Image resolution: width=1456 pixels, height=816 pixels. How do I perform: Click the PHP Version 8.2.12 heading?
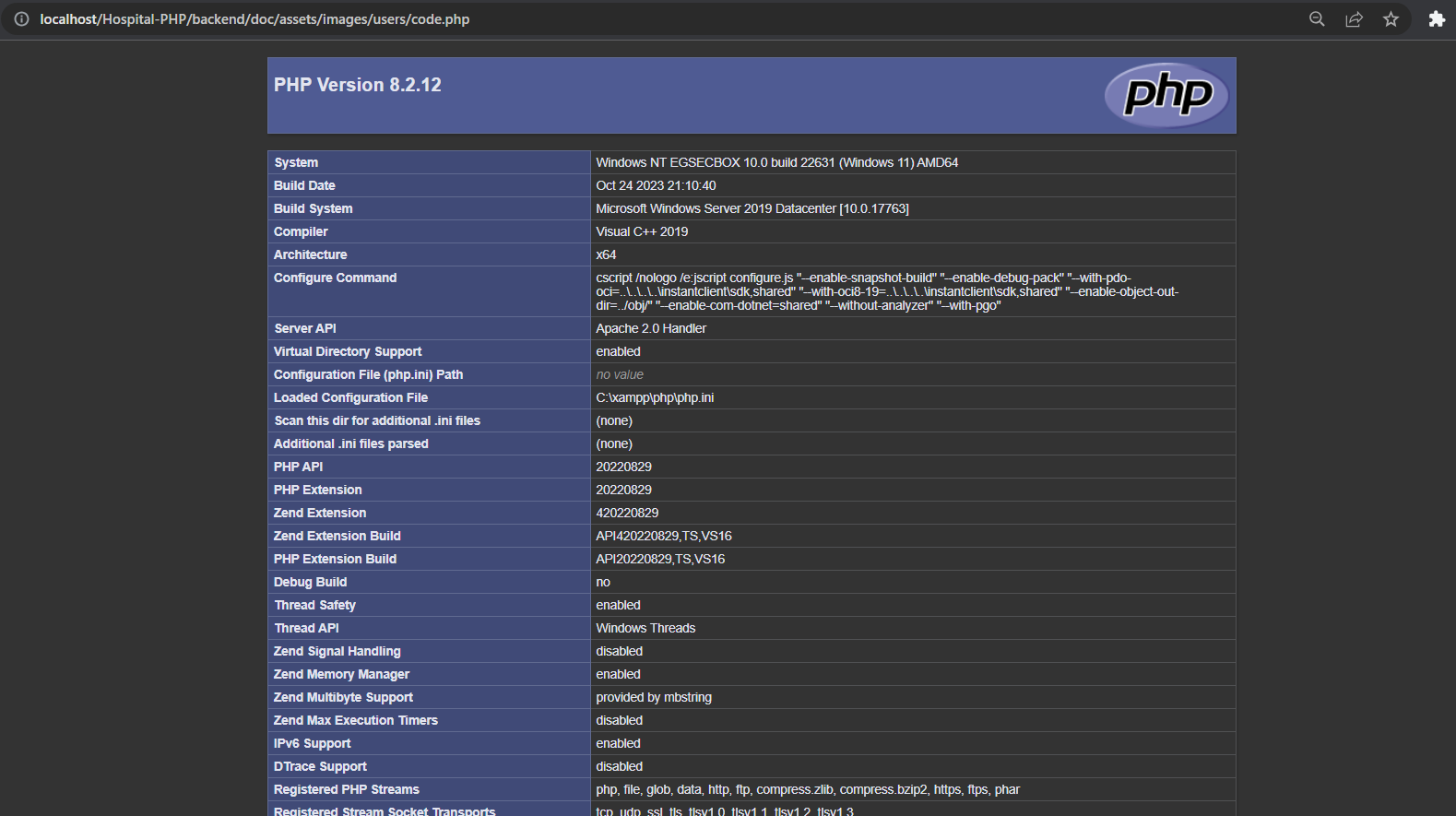[x=358, y=85]
